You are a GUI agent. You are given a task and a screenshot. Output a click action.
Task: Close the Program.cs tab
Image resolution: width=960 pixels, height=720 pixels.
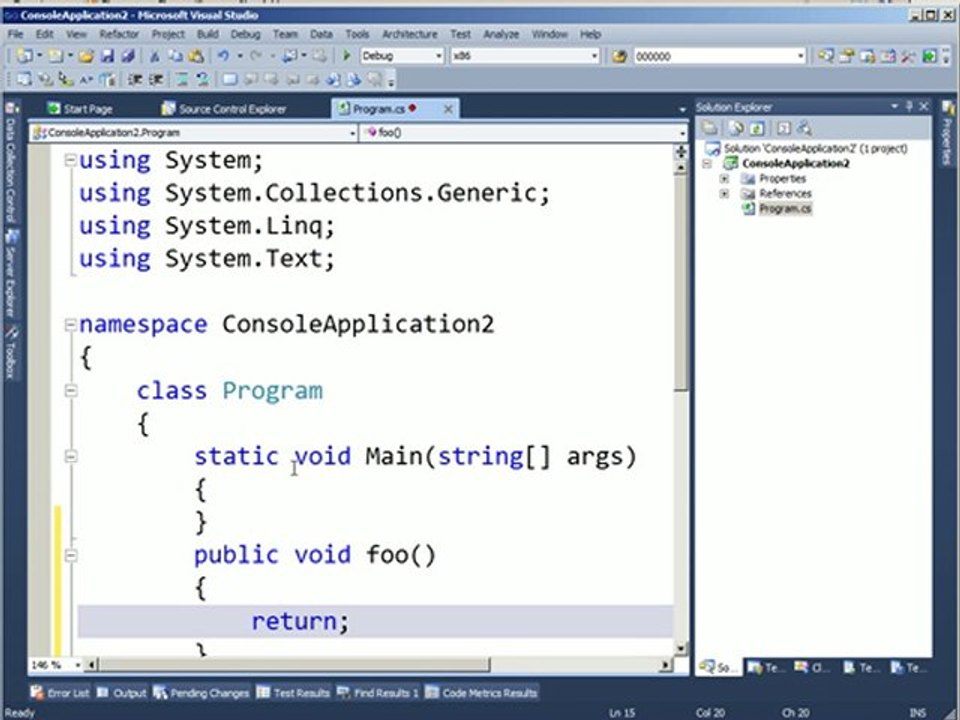[448, 109]
